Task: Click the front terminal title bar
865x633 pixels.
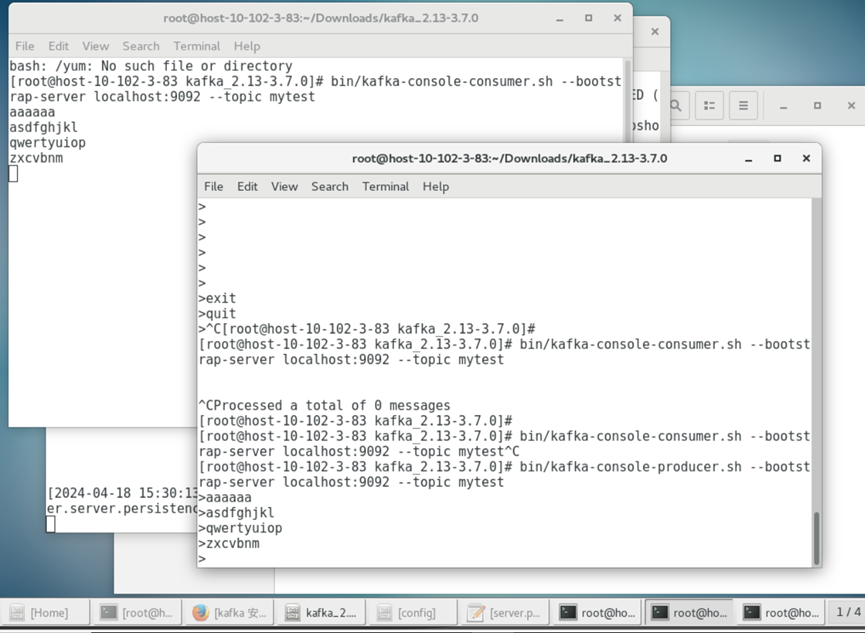Action: (509, 158)
